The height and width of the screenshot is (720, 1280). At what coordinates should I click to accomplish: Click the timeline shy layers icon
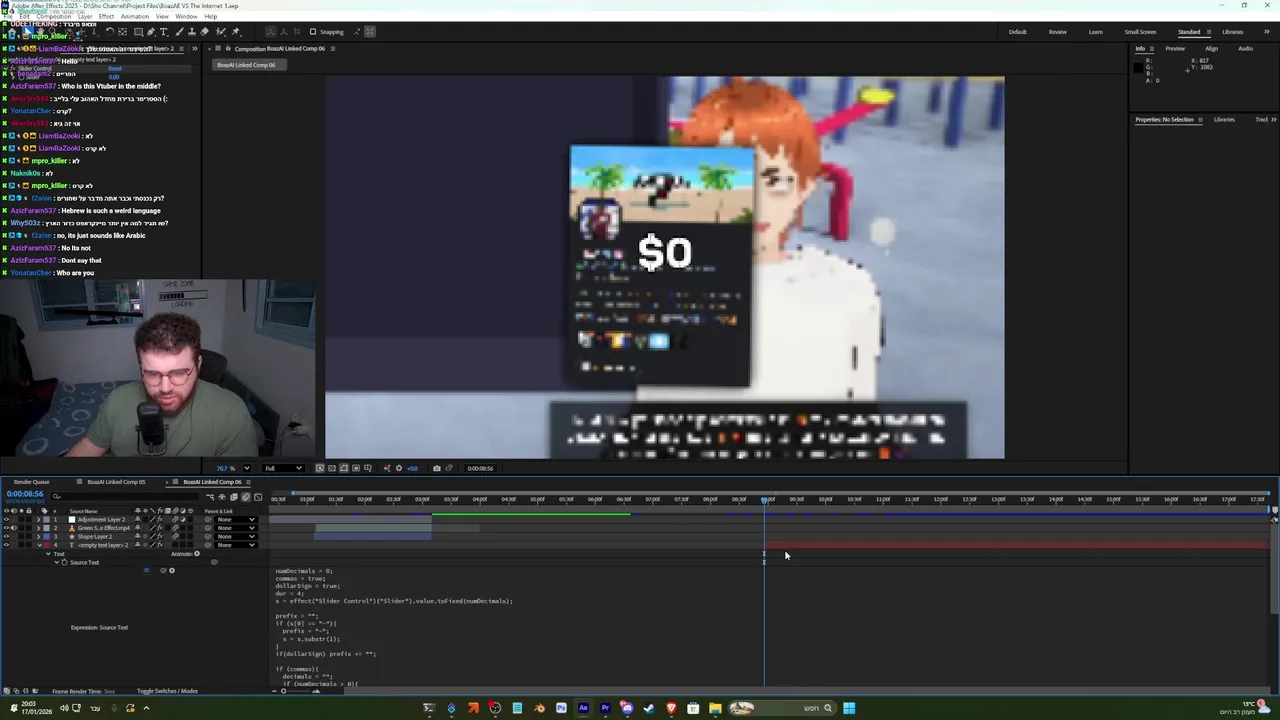(222, 497)
